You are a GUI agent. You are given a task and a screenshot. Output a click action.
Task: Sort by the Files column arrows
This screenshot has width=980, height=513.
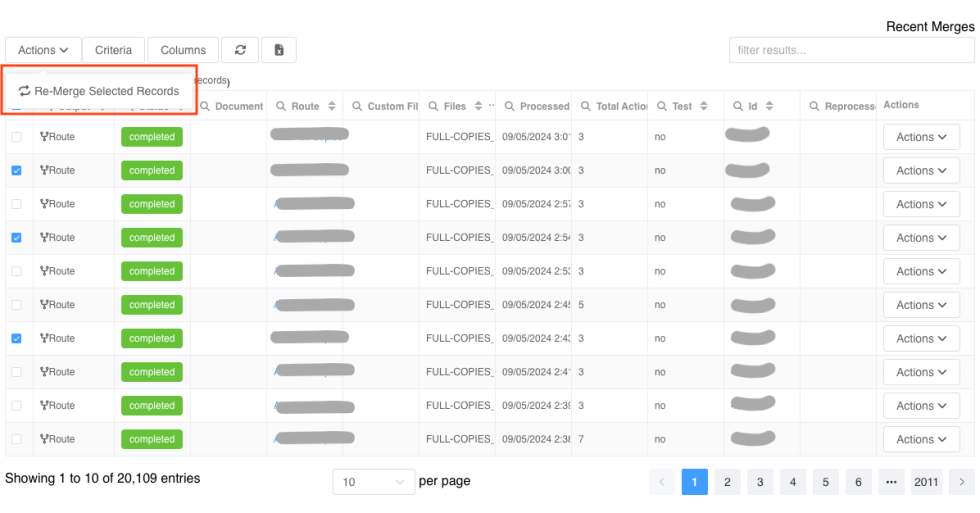pos(478,106)
